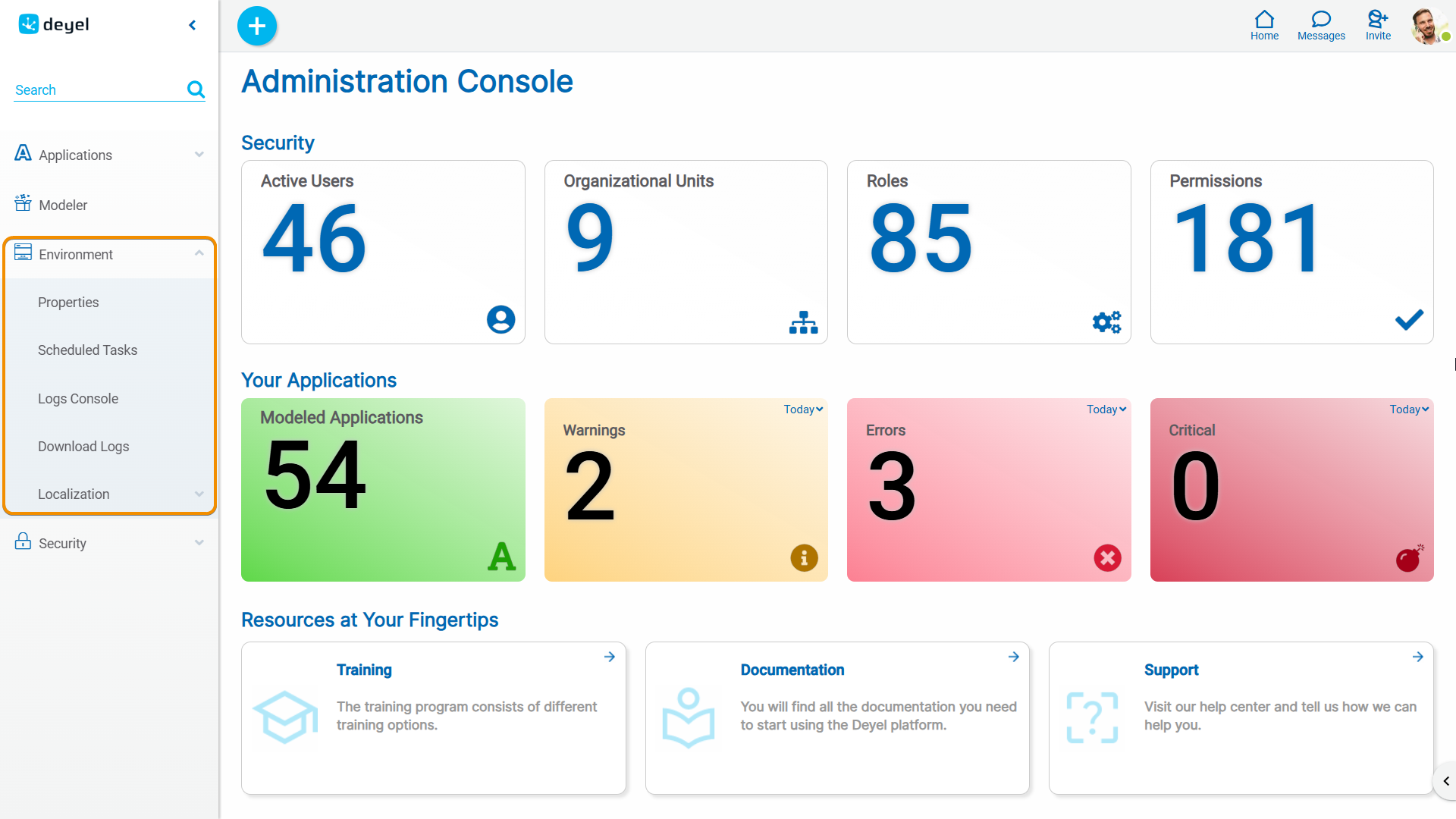Viewport: 1456px width, 819px height.
Task: Collapse the Environment menu section
Action: [x=199, y=253]
